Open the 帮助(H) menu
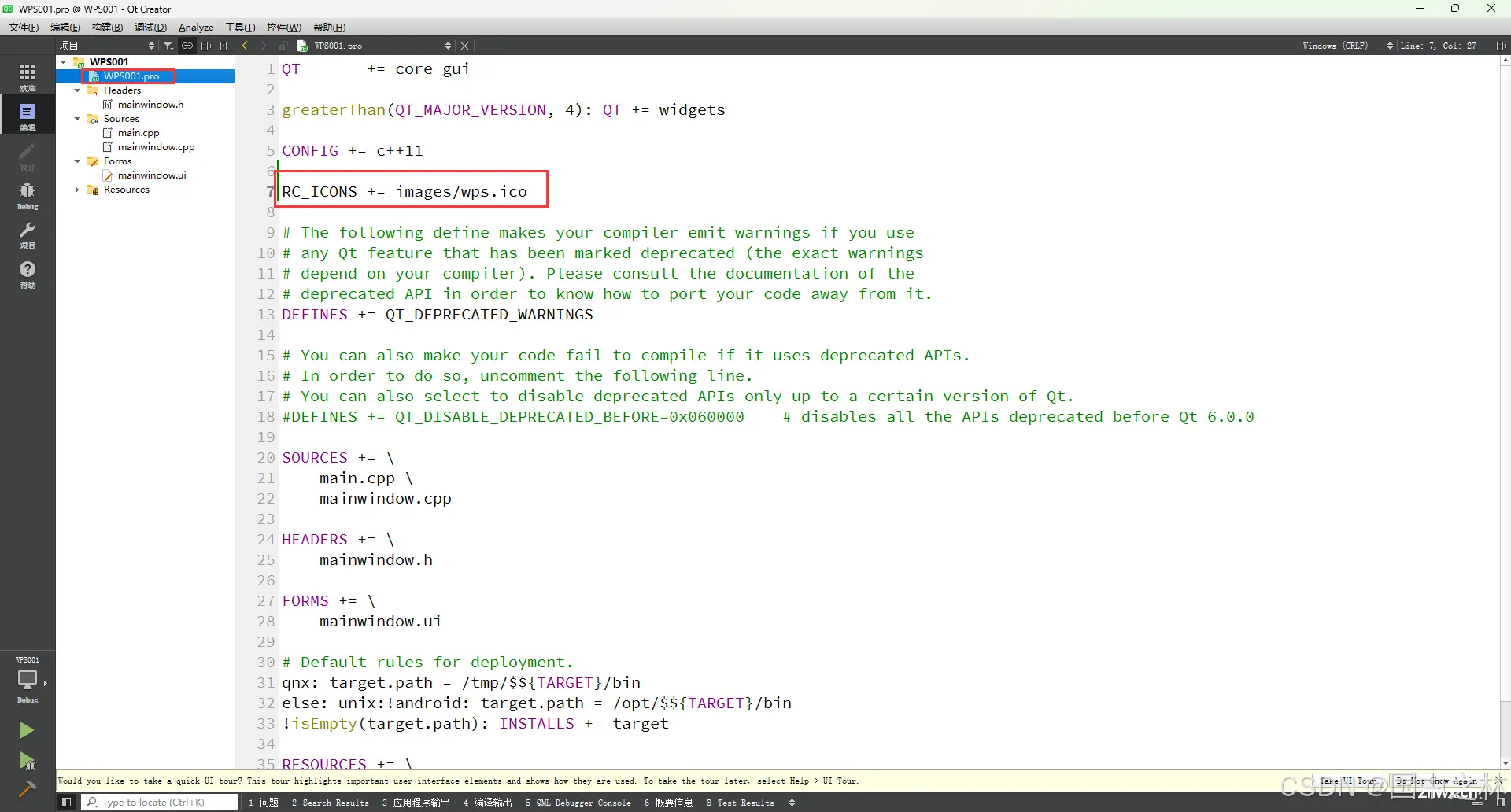 coord(330,28)
